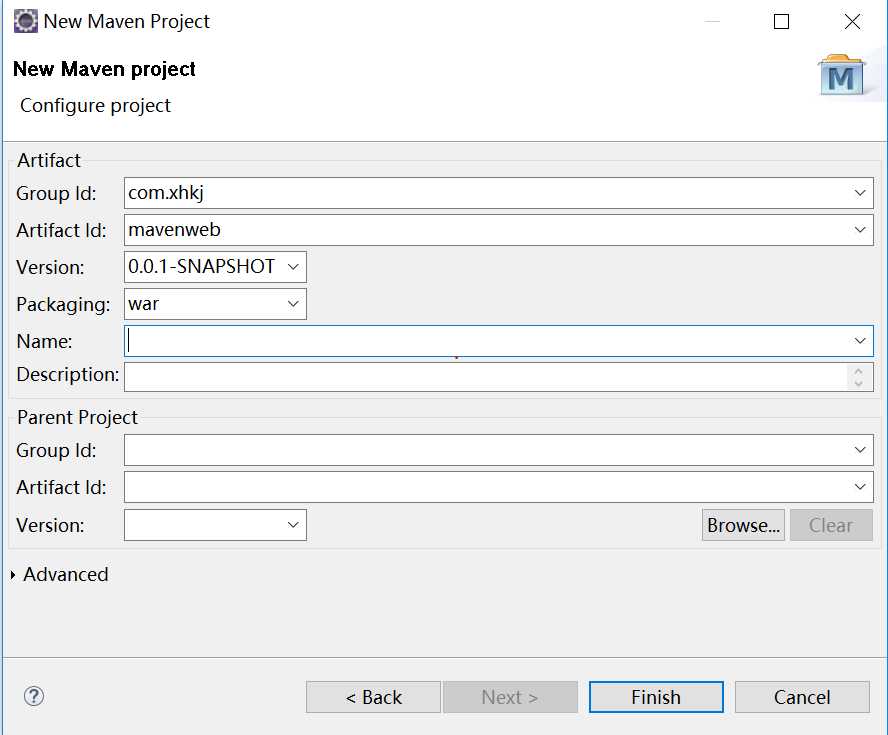888x735 pixels.
Task: Minimize the New Maven Project window
Action: coord(712,22)
